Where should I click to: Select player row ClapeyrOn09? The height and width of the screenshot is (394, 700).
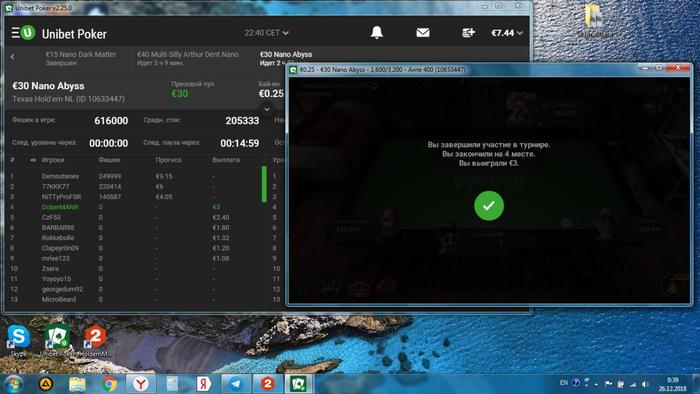(x=134, y=248)
